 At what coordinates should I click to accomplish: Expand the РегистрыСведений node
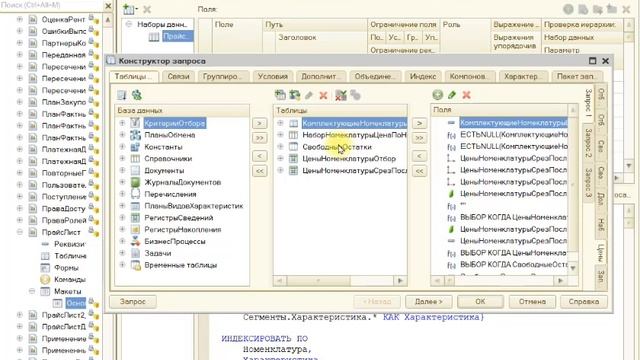[122, 218]
